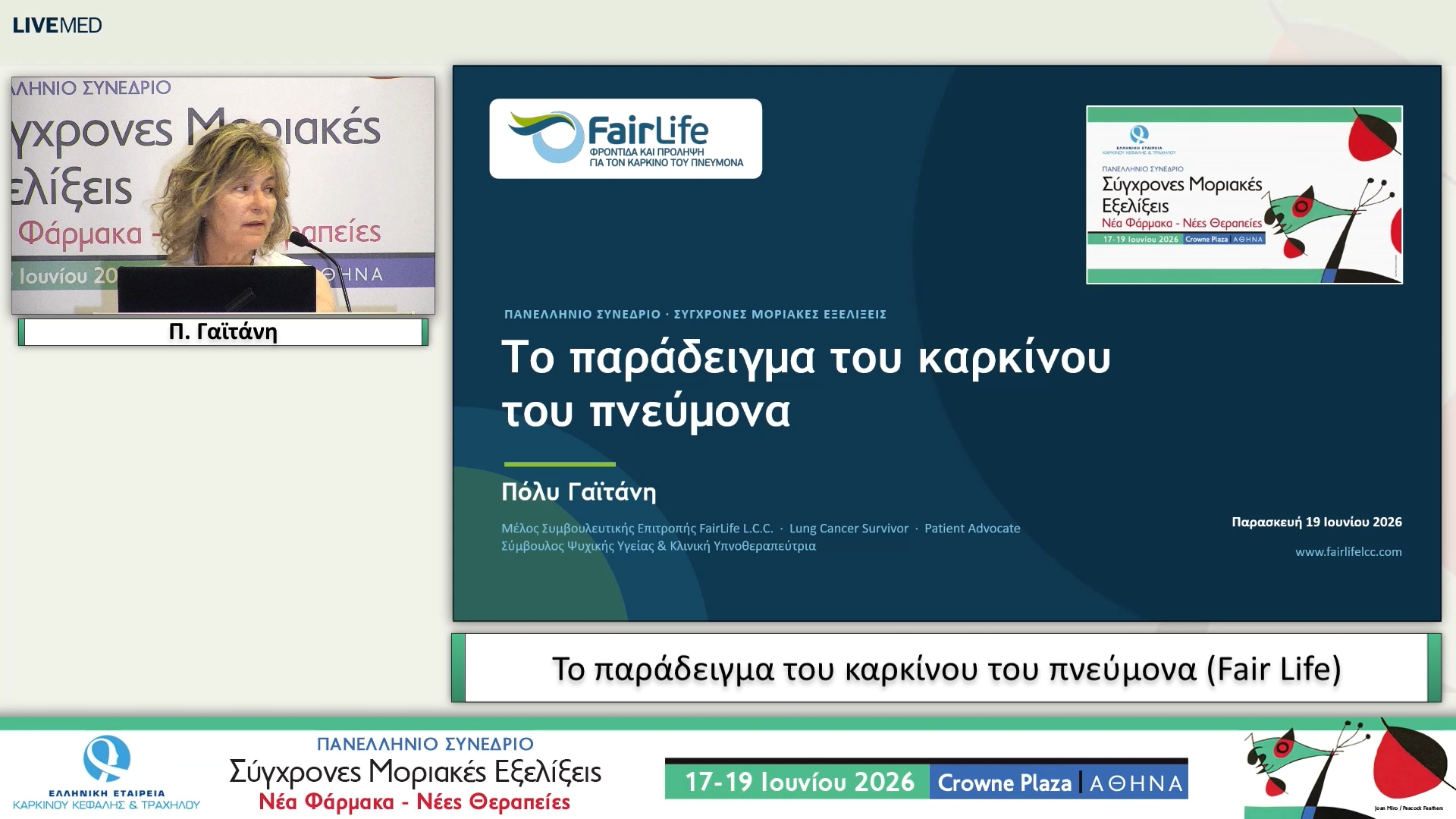This screenshot has height=819, width=1456.
Task: Click the Ελληνική Εταιρεία Καρκίνου Κεφαλής & Τραχήλου logo
Action: 106,772
